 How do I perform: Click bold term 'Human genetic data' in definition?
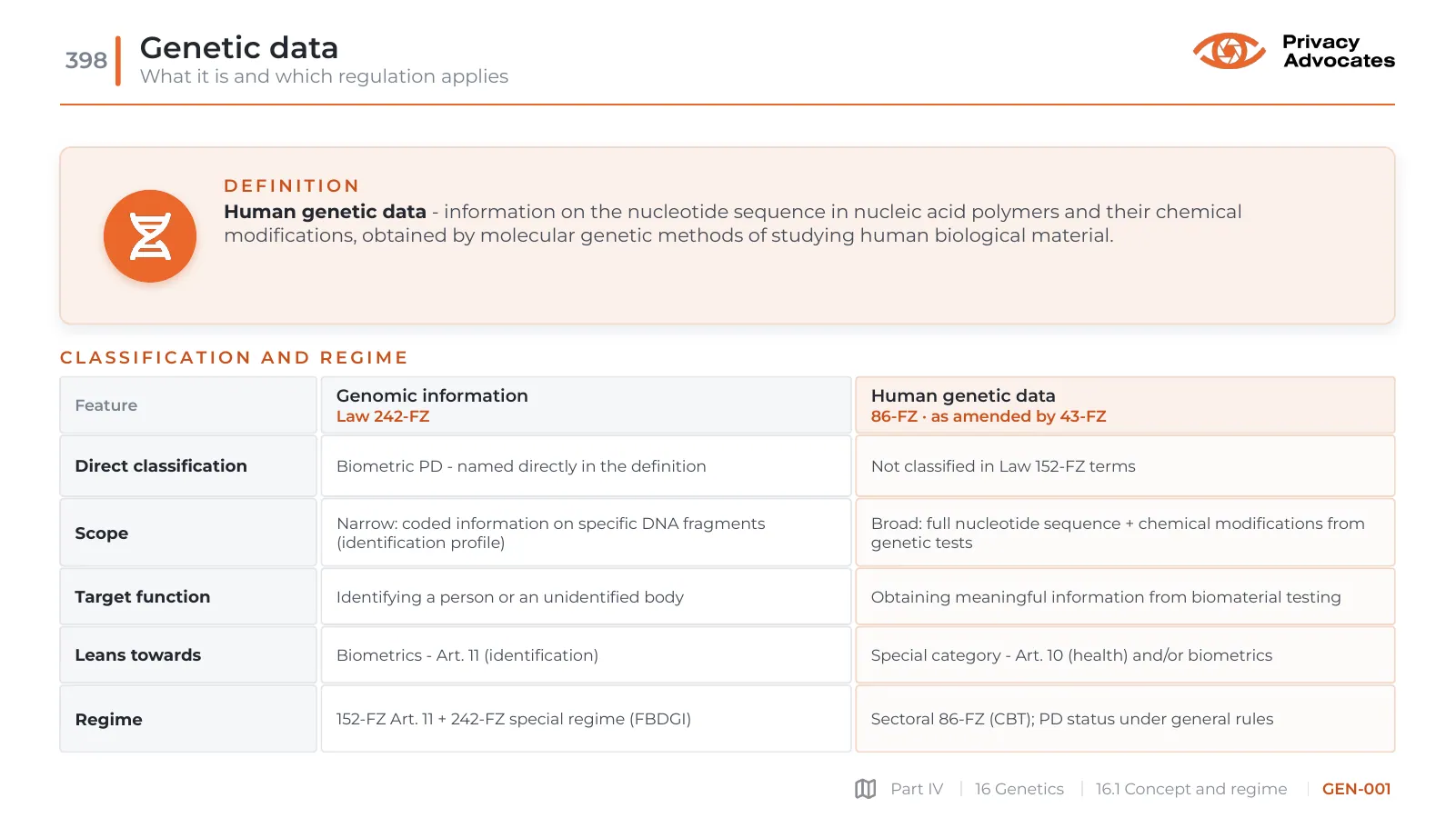325,212
